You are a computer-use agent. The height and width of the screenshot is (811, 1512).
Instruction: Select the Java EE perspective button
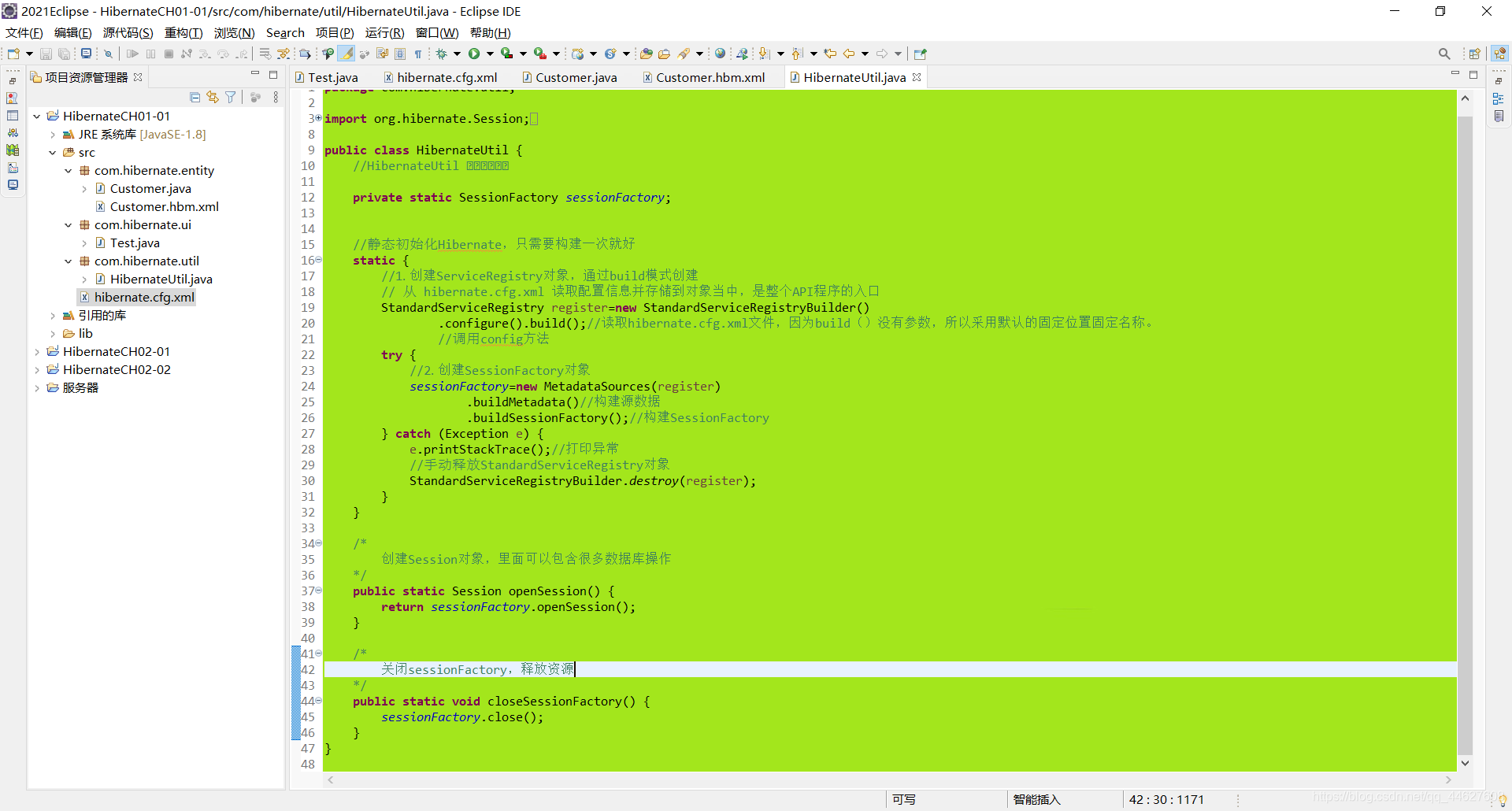pos(1499,54)
